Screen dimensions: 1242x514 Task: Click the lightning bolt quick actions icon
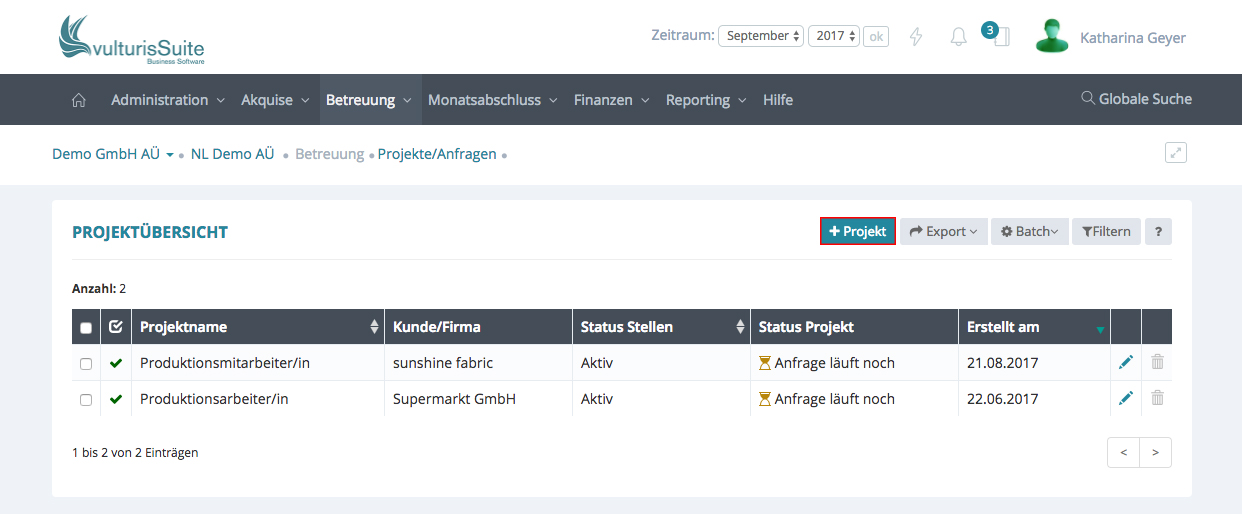(915, 37)
